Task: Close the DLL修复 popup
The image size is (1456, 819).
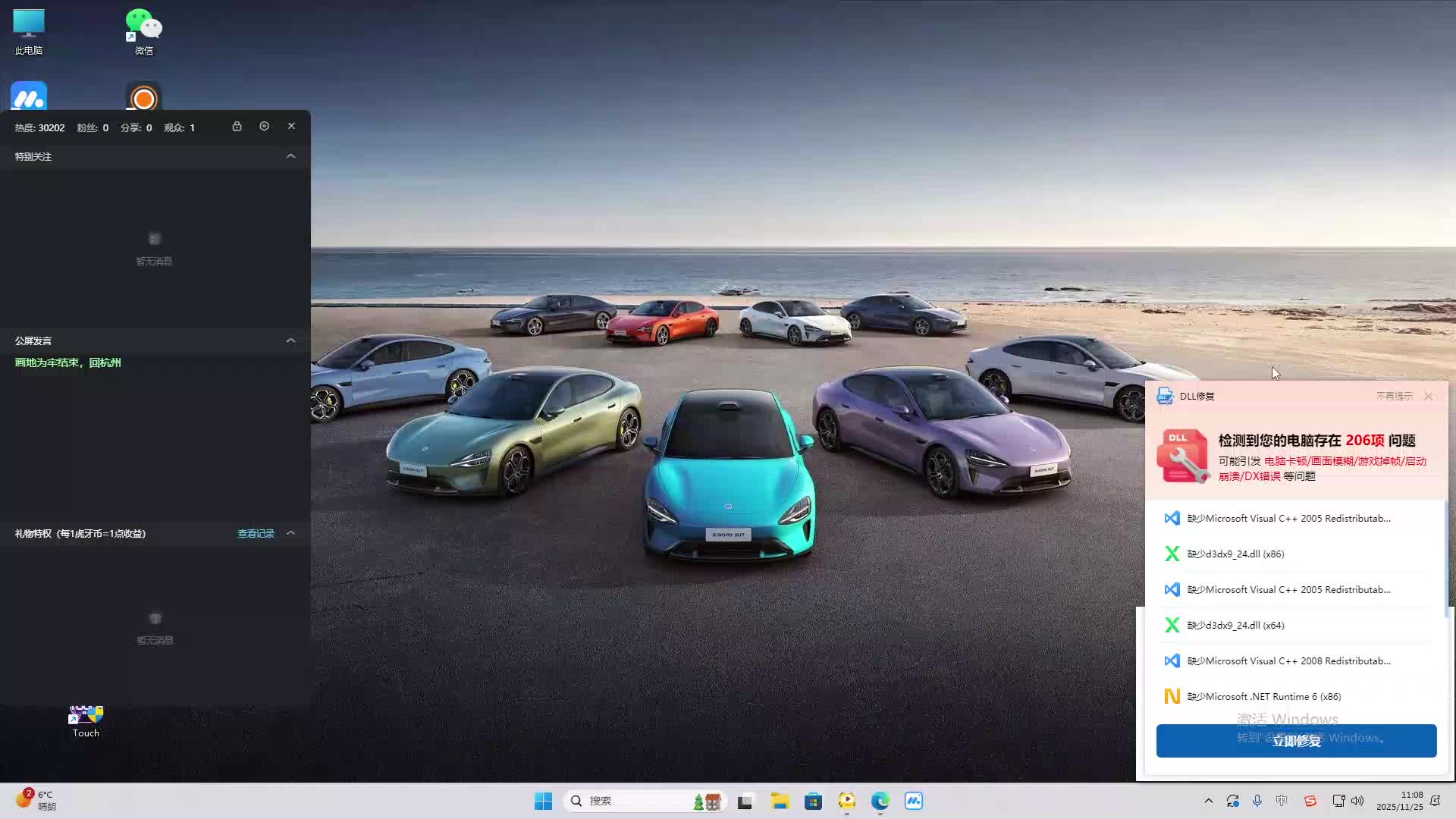Action: point(1428,397)
